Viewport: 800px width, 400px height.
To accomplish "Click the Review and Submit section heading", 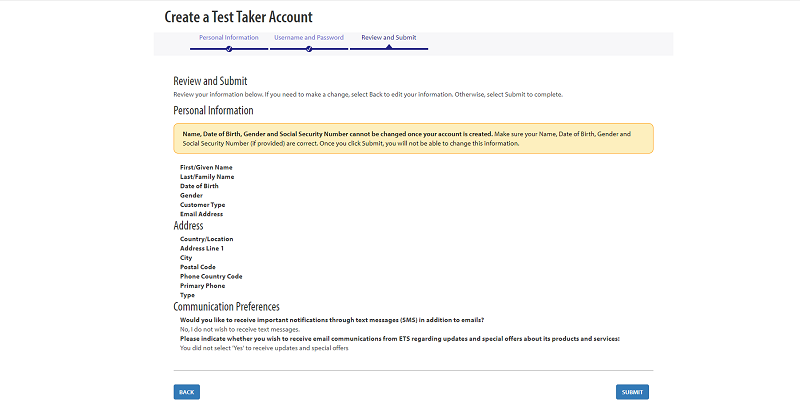I will click(x=210, y=81).
